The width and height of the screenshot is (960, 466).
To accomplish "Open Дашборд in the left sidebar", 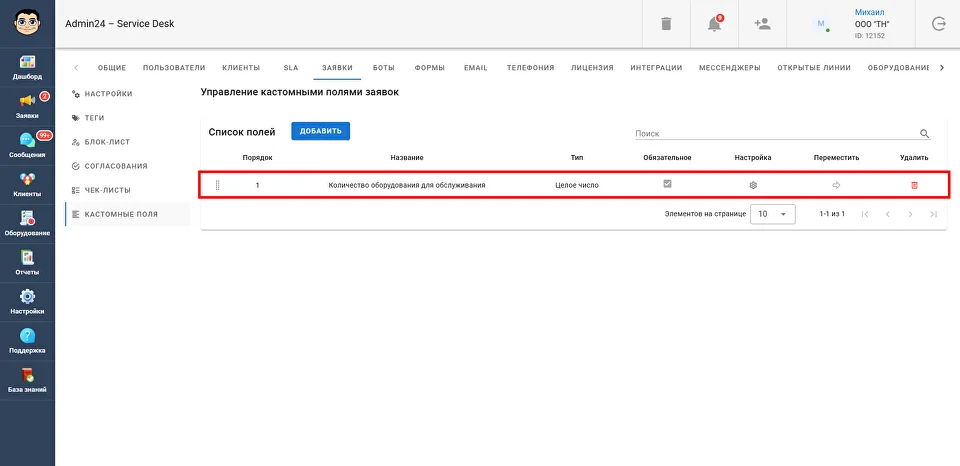I will [27, 67].
